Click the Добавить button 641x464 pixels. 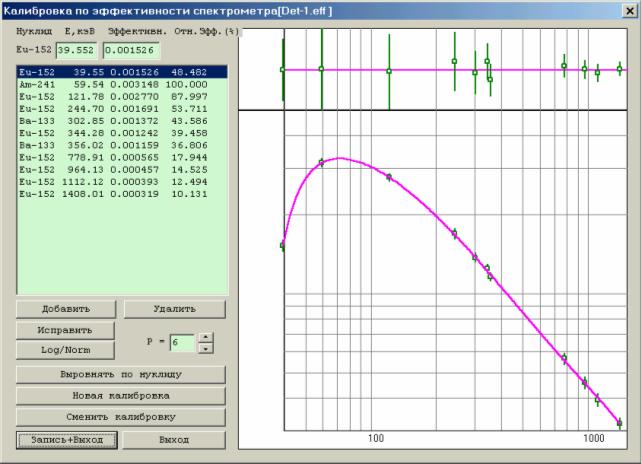point(66,309)
